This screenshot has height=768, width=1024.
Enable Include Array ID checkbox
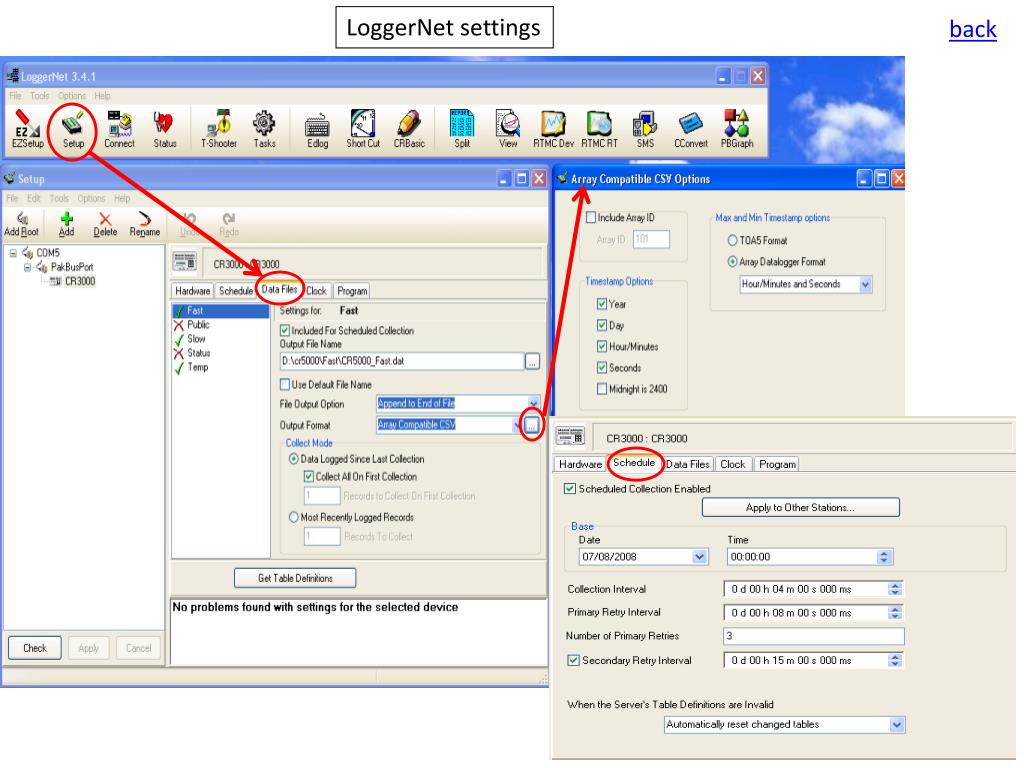(591, 217)
